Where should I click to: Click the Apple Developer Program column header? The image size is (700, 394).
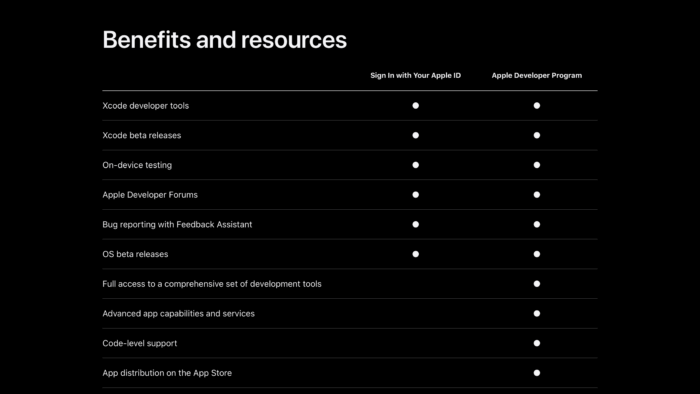537,75
